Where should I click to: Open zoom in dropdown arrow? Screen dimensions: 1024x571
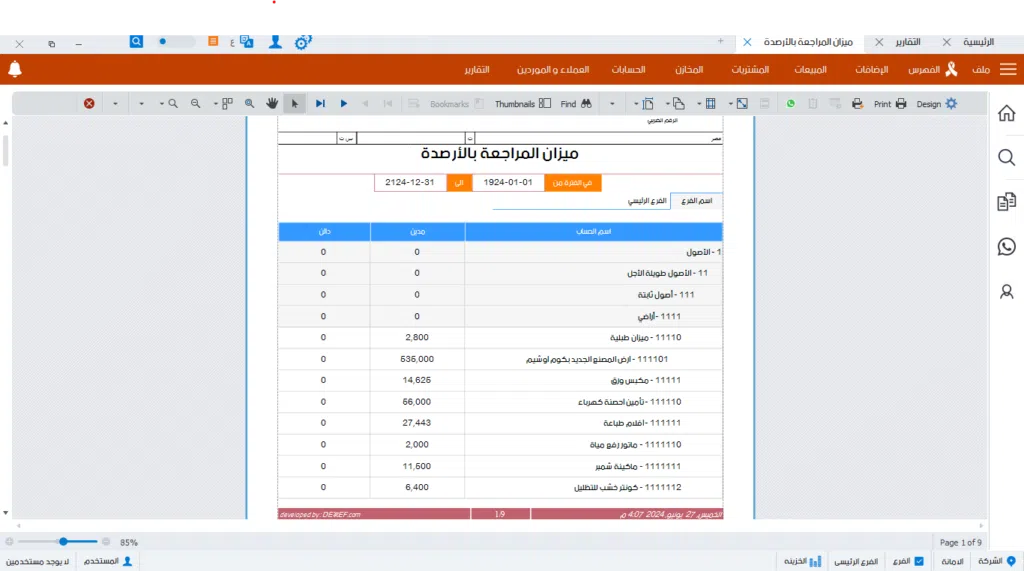pyautogui.click(x=161, y=103)
